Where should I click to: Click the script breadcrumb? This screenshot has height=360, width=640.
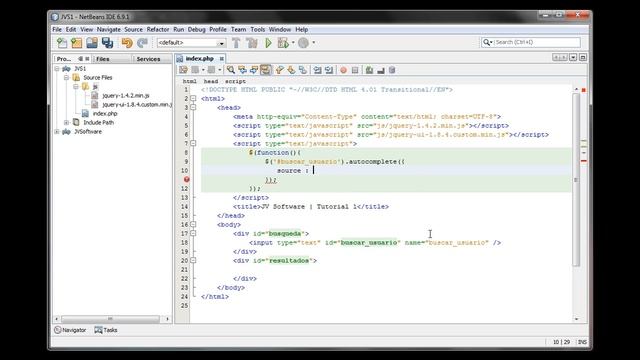tap(236, 81)
